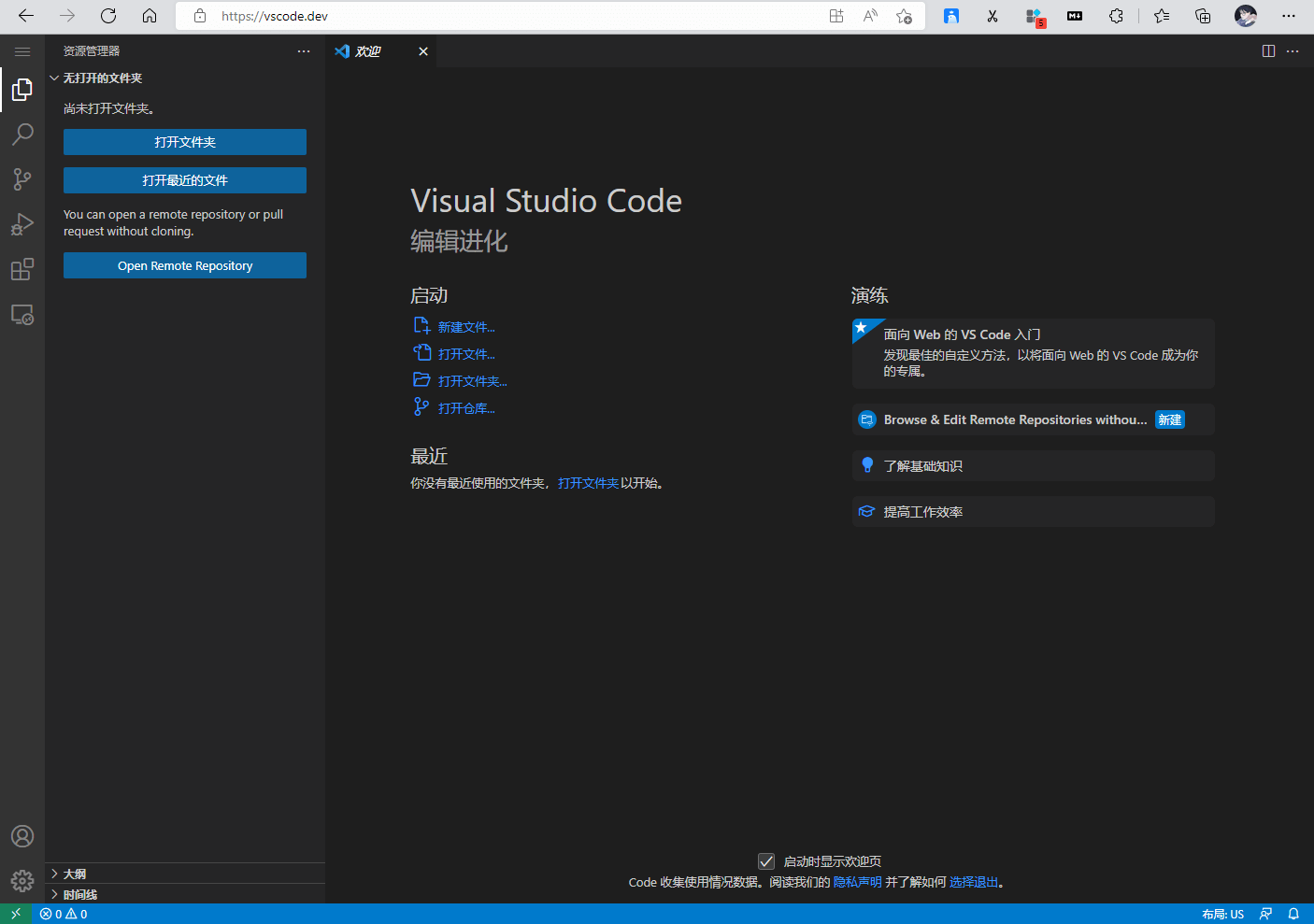1314x924 pixels.
Task: Open the Run and Debug view
Action: (22, 224)
